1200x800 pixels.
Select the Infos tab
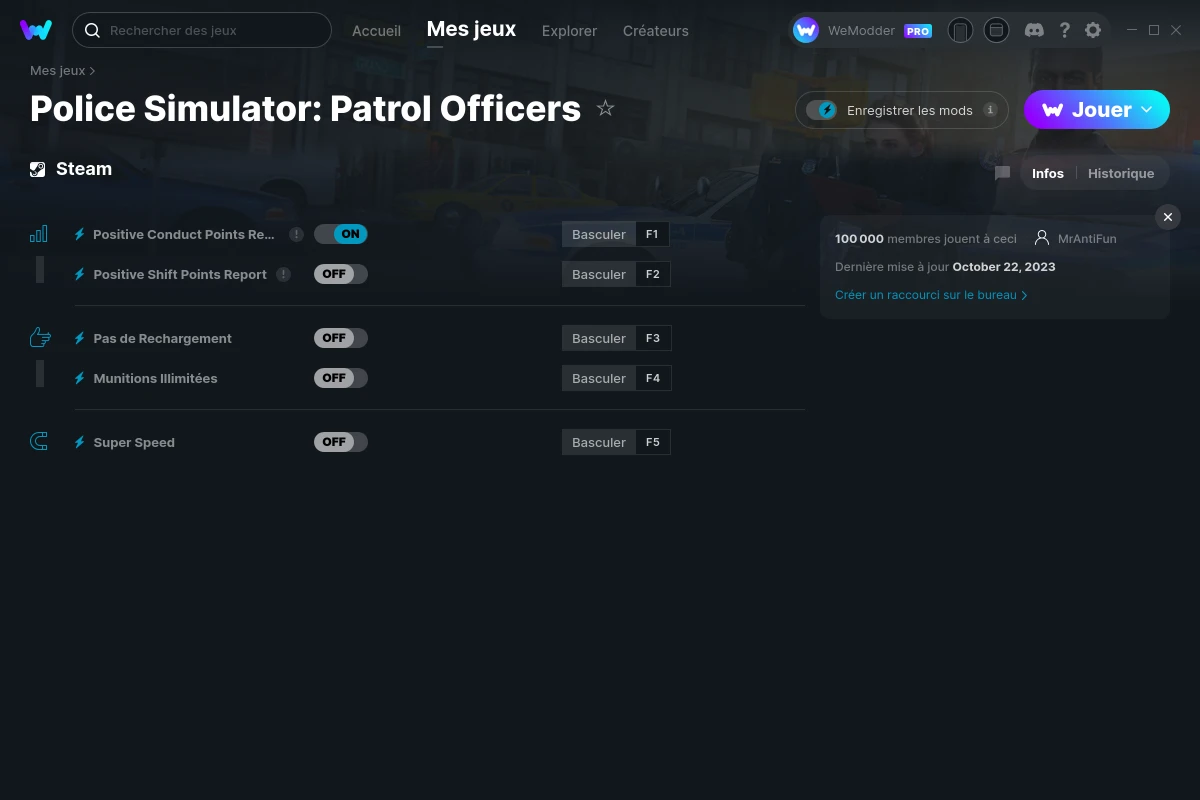pos(1048,173)
